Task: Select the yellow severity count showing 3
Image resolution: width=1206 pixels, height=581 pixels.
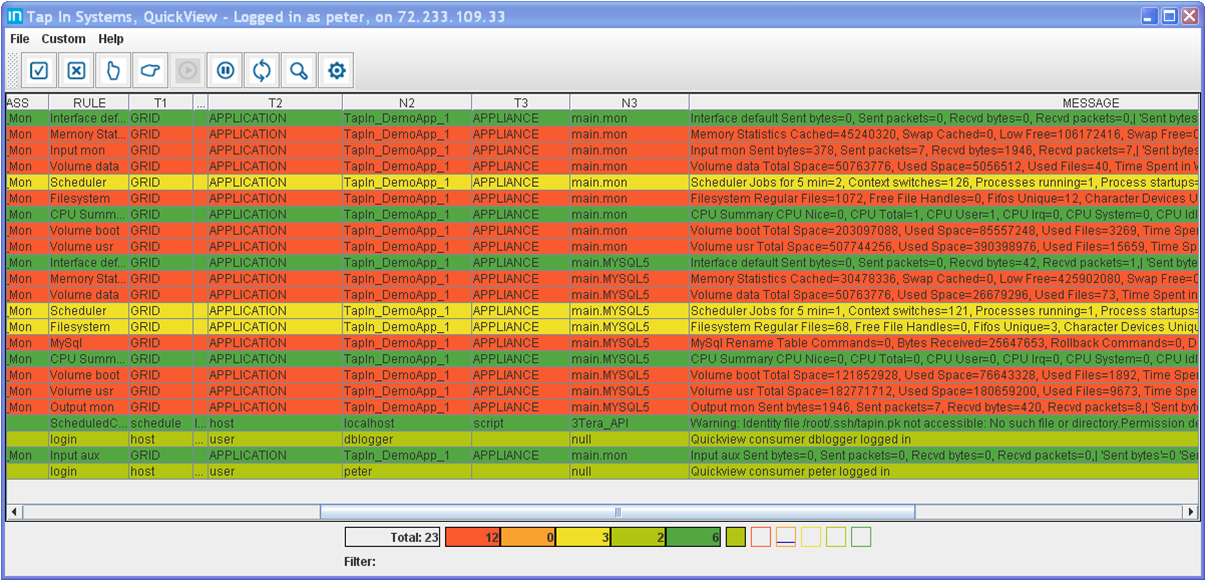Action: click(583, 537)
